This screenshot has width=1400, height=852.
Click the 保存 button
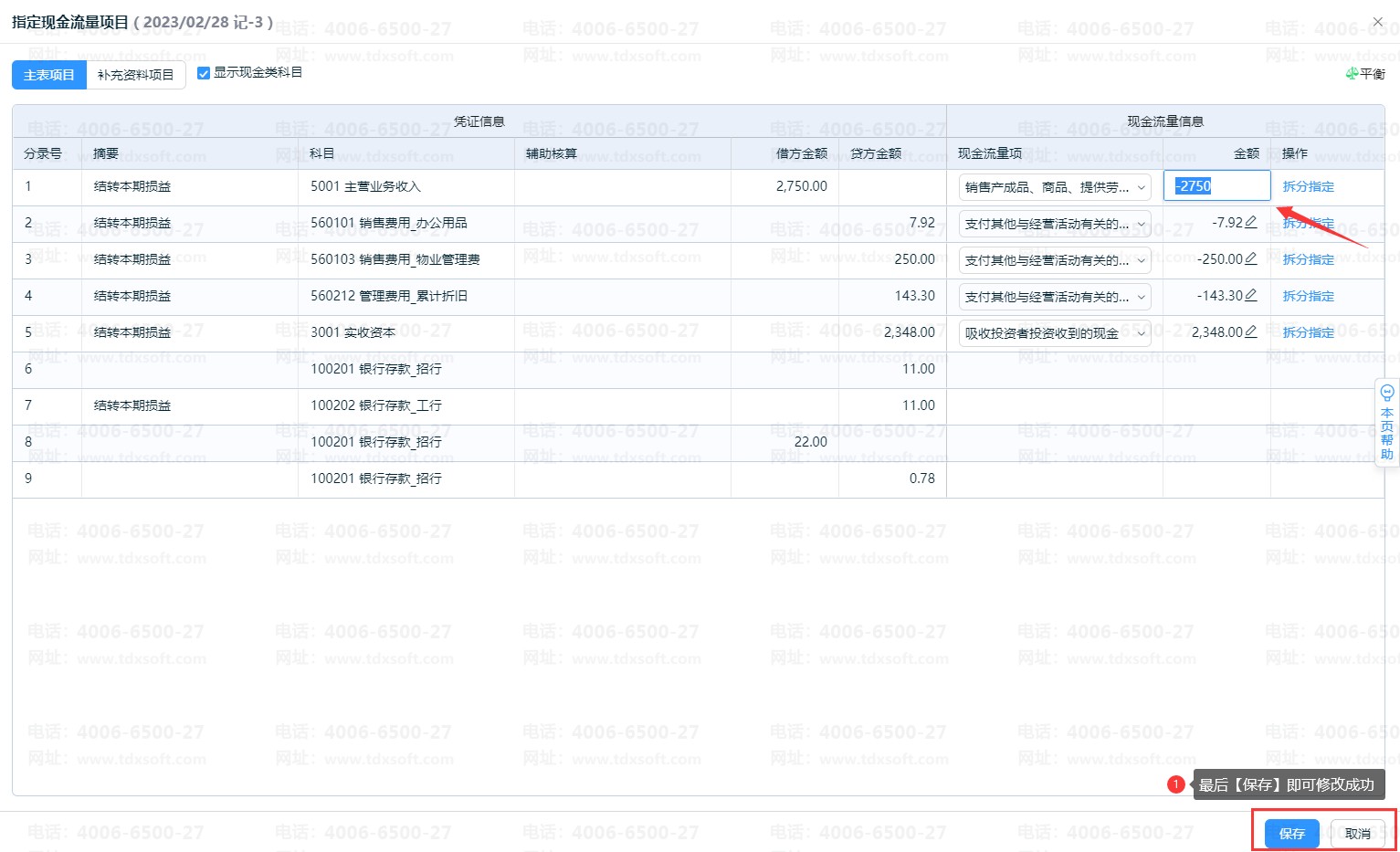click(1291, 833)
